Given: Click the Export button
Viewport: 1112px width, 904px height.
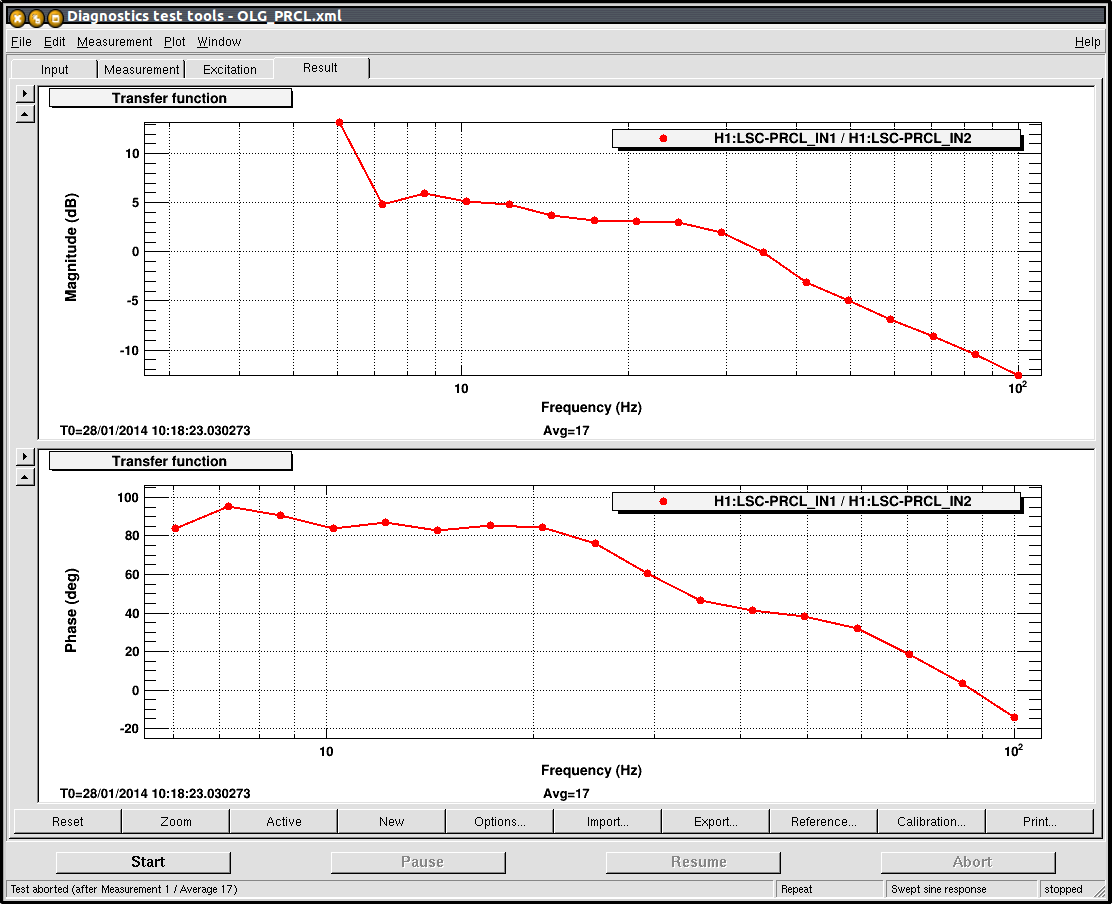Looking at the screenshot, I should click(716, 821).
